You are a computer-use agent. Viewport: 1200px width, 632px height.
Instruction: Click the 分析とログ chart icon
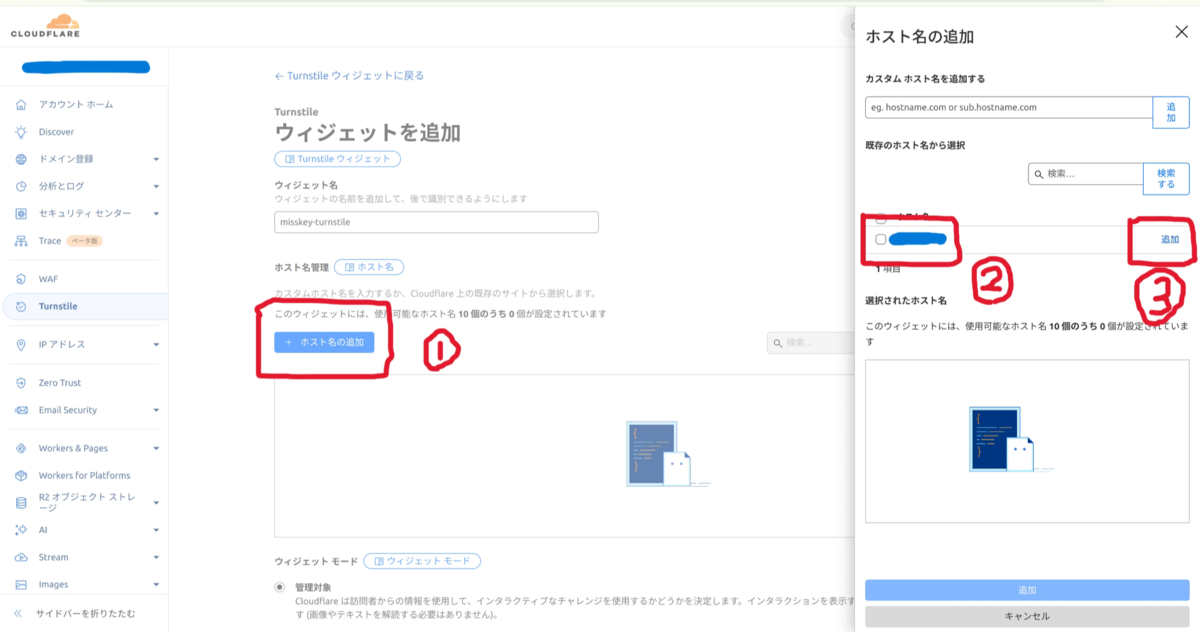(21, 186)
